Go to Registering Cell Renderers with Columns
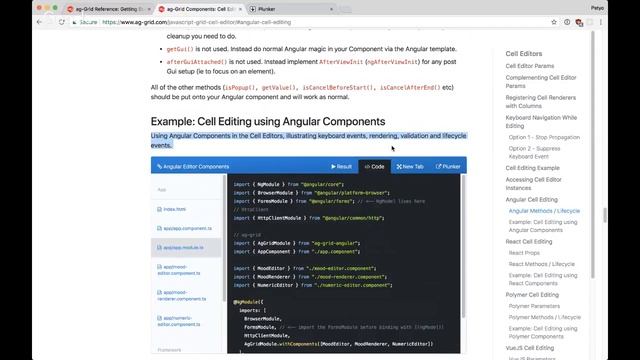 [541, 102]
